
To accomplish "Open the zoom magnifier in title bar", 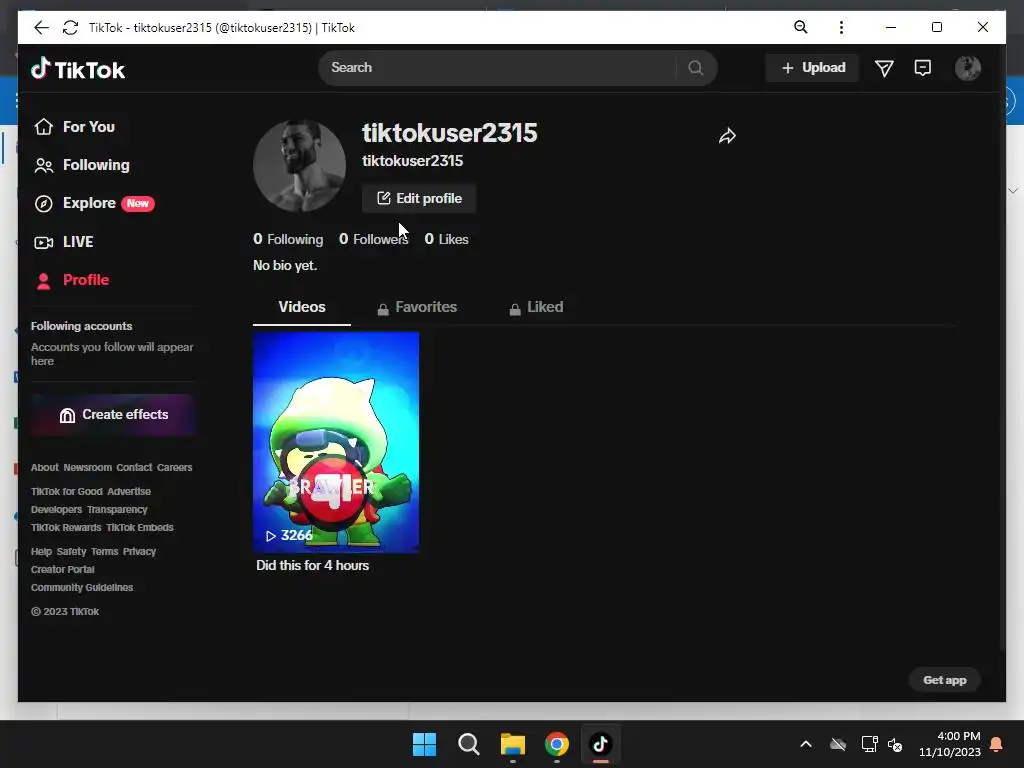I will [801, 27].
